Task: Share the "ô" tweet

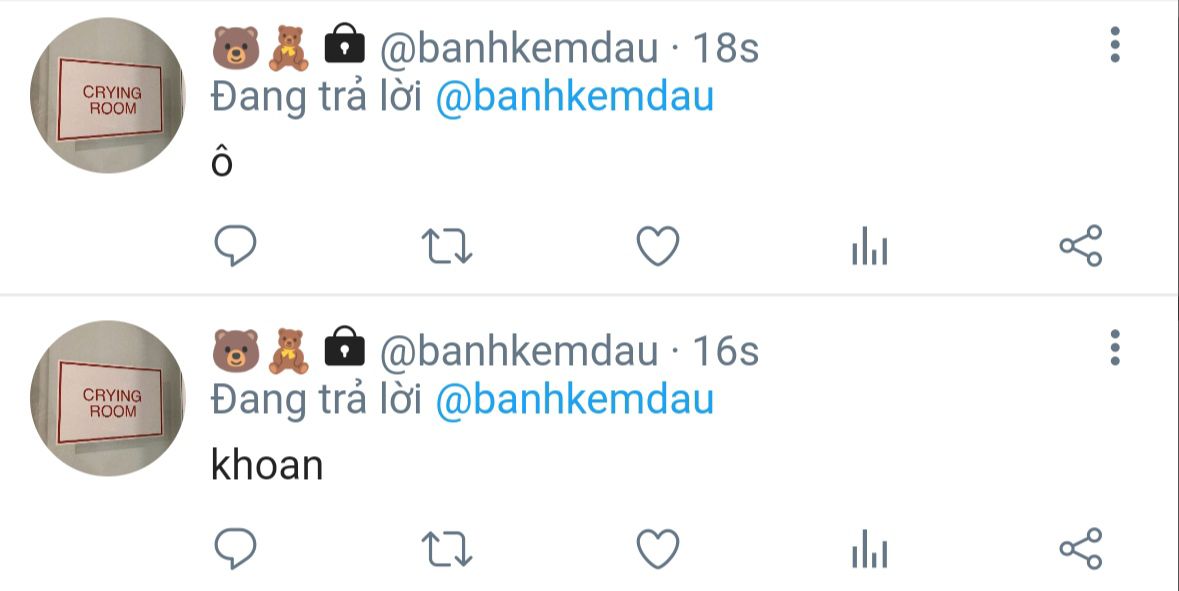Action: pyautogui.click(x=1081, y=246)
